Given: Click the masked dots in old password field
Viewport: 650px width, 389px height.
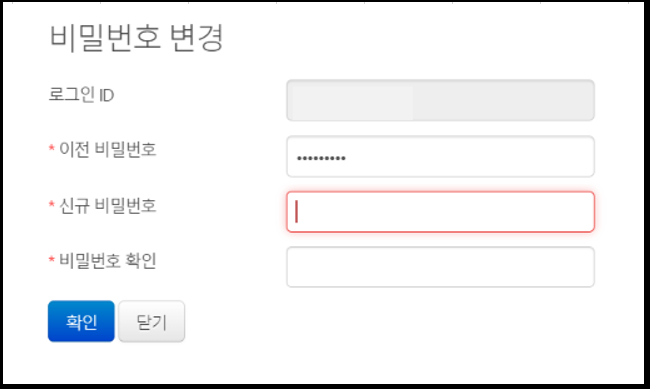Looking at the screenshot, I should [321, 158].
